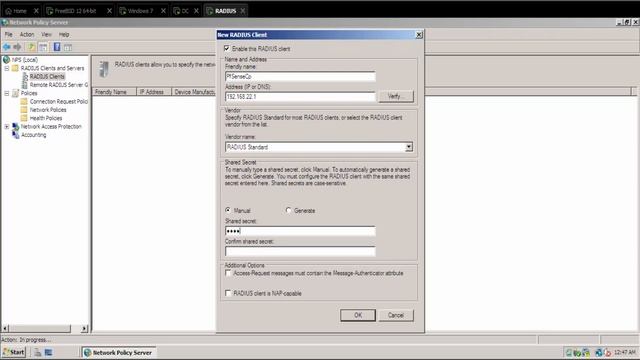The width and height of the screenshot is (640, 360).
Task: Click tree pane scroll left arrow
Action: pyautogui.click(x=5, y=328)
